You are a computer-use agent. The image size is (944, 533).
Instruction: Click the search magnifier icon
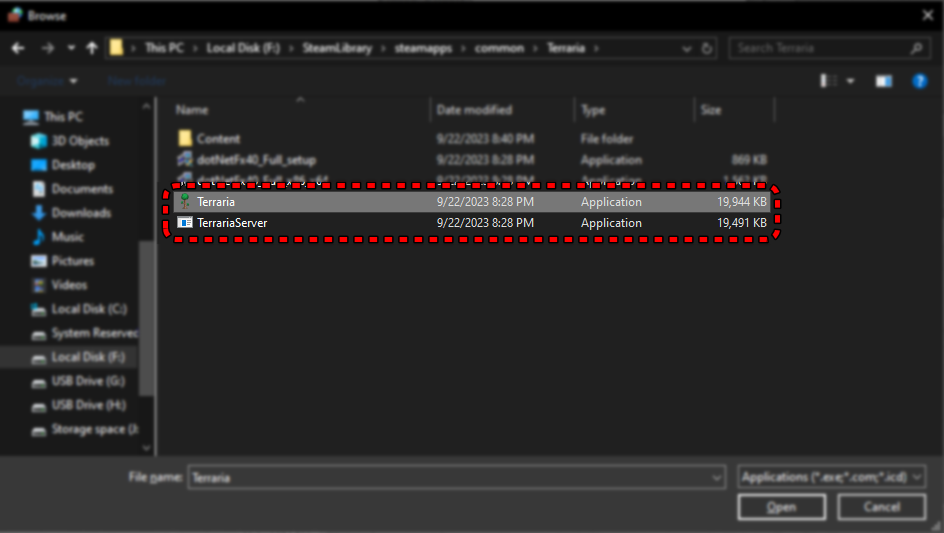(x=916, y=48)
